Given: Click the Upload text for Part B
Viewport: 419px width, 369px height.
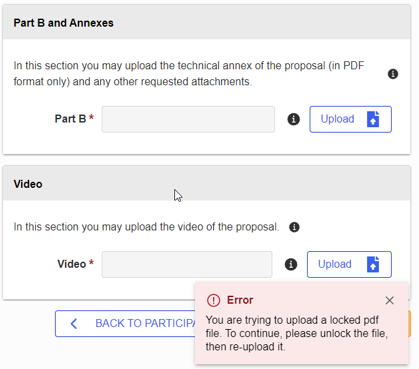Looking at the screenshot, I should tap(337, 119).
